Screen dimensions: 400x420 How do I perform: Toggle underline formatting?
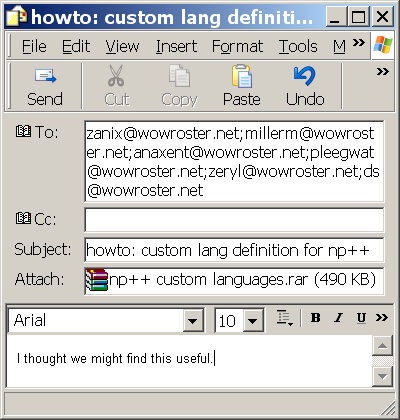(361, 318)
